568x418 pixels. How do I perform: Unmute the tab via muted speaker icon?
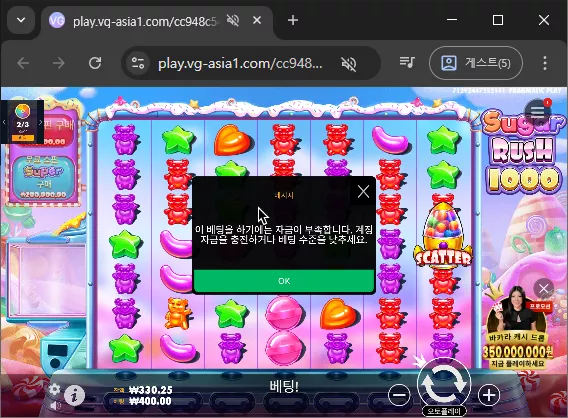click(x=233, y=20)
